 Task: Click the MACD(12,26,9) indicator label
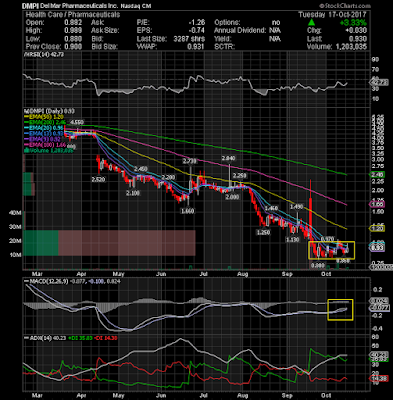point(46,281)
